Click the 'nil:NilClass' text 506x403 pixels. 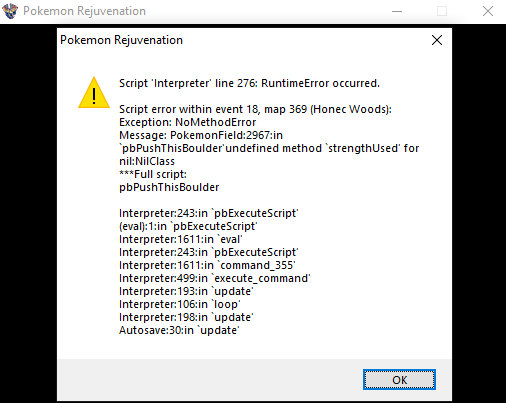147,161
